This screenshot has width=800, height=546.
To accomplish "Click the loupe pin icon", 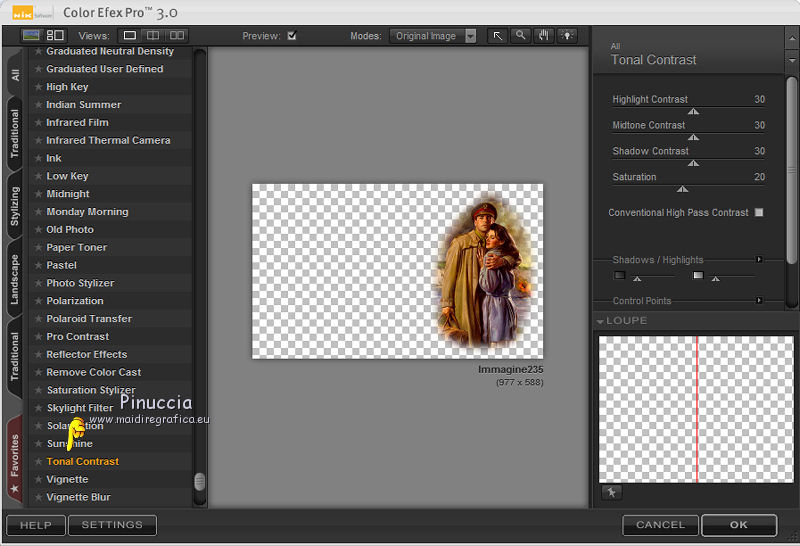I will point(610,492).
